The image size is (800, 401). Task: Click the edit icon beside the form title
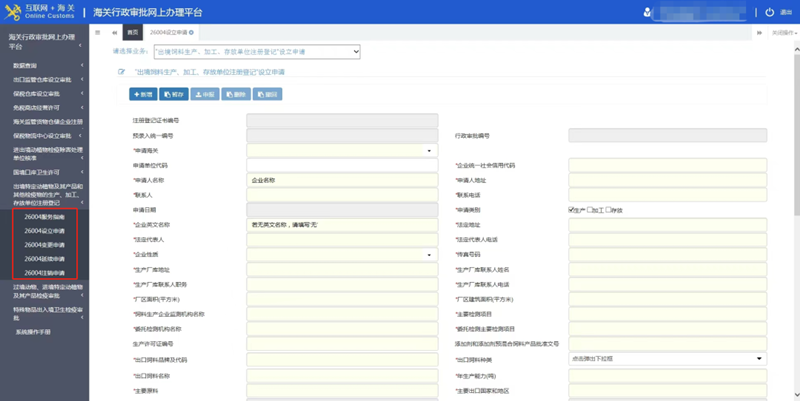pos(121,72)
